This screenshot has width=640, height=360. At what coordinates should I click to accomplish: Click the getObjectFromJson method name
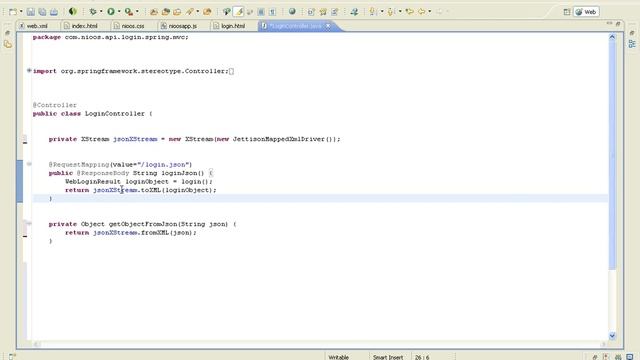point(143,224)
